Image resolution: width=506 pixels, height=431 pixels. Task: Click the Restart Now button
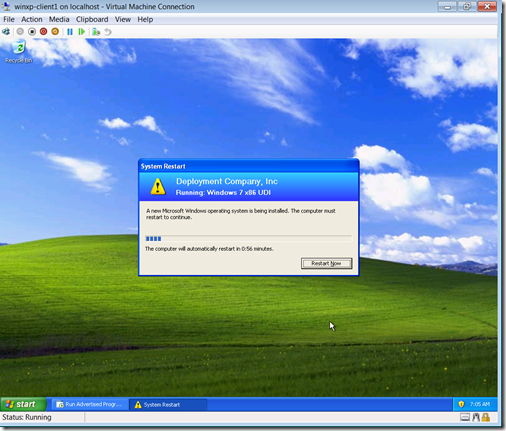click(x=326, y=263)
